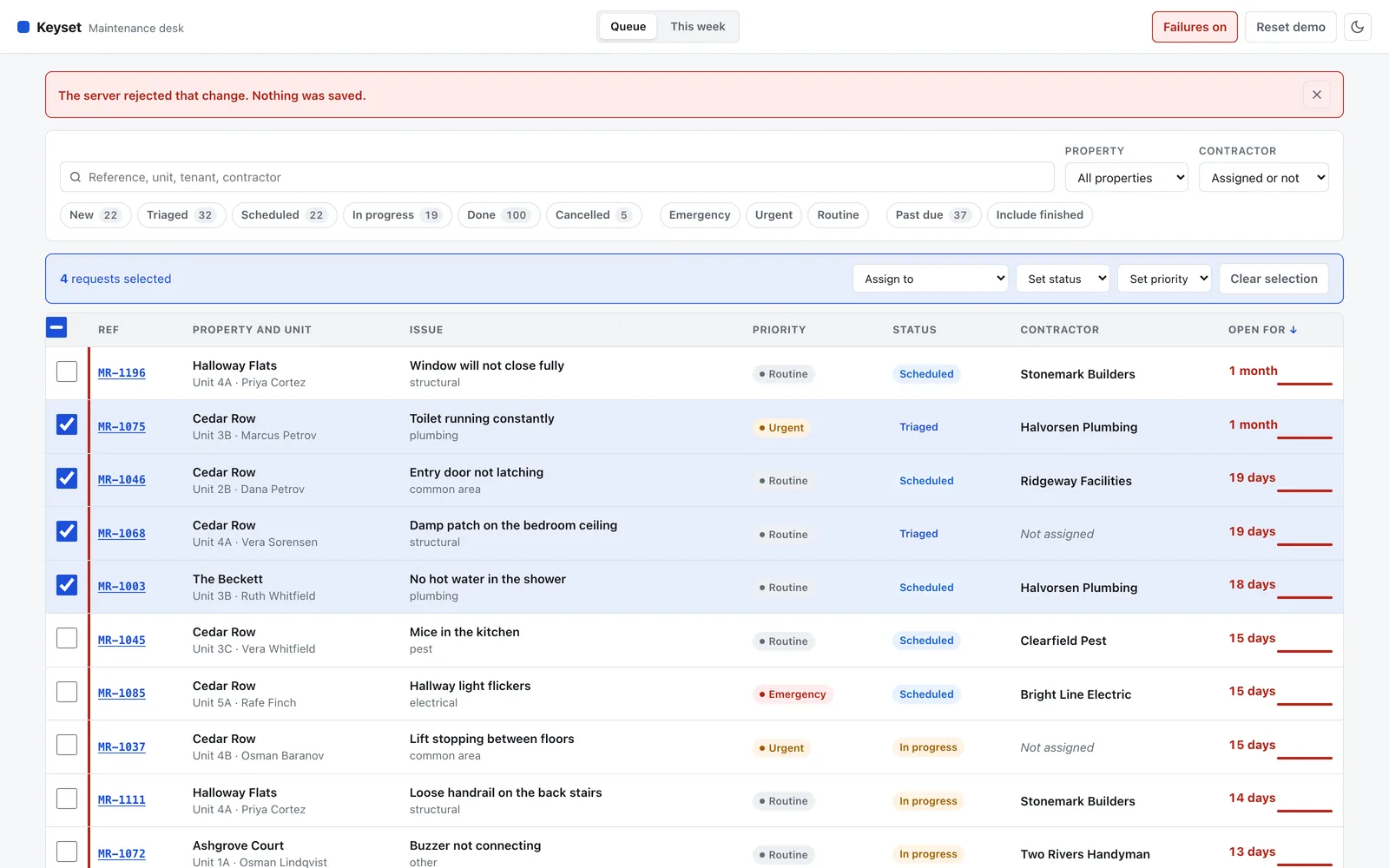Filter by Done status chip
Viewport: 1389px width, 868px height.
click(x=498, y=215)
